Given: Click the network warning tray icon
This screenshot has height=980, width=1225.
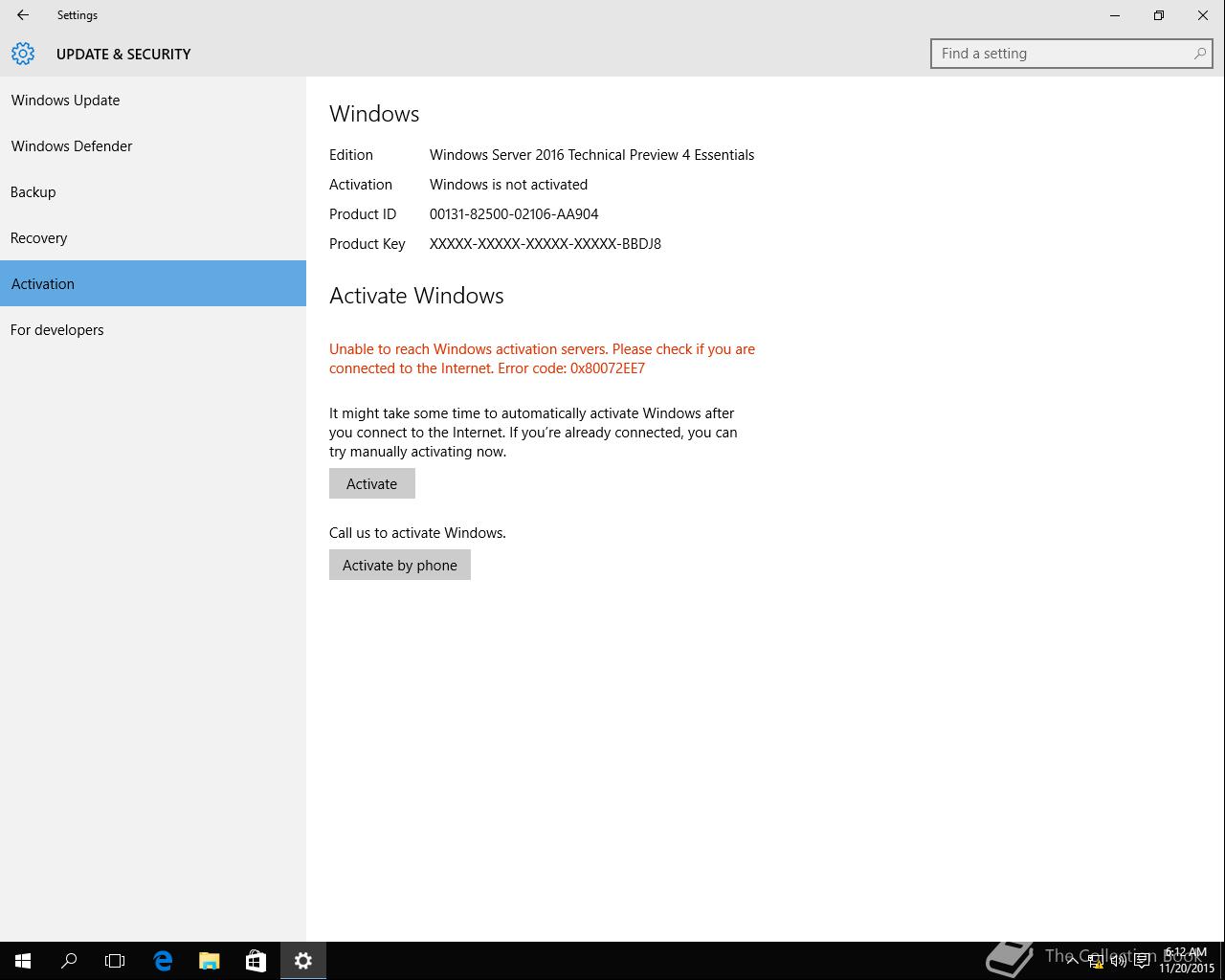Looking at the screenshot, I should [x=1096, y=961].
